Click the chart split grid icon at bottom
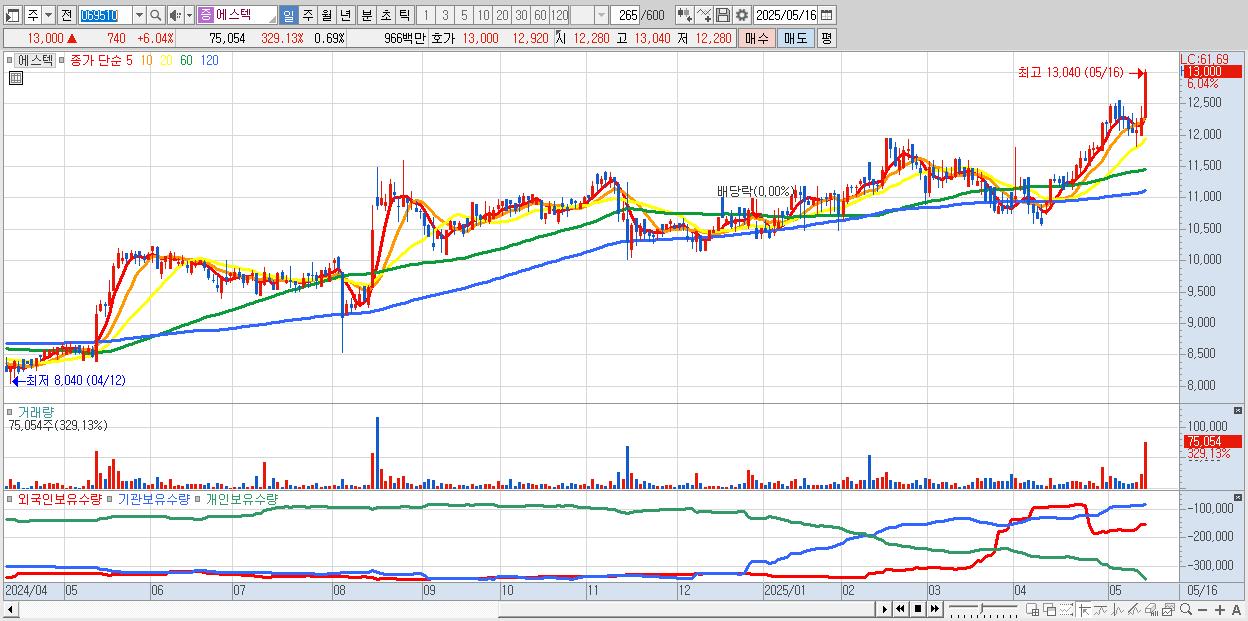Screen dimensions: 1248x621 click(x=1033, y=610)
